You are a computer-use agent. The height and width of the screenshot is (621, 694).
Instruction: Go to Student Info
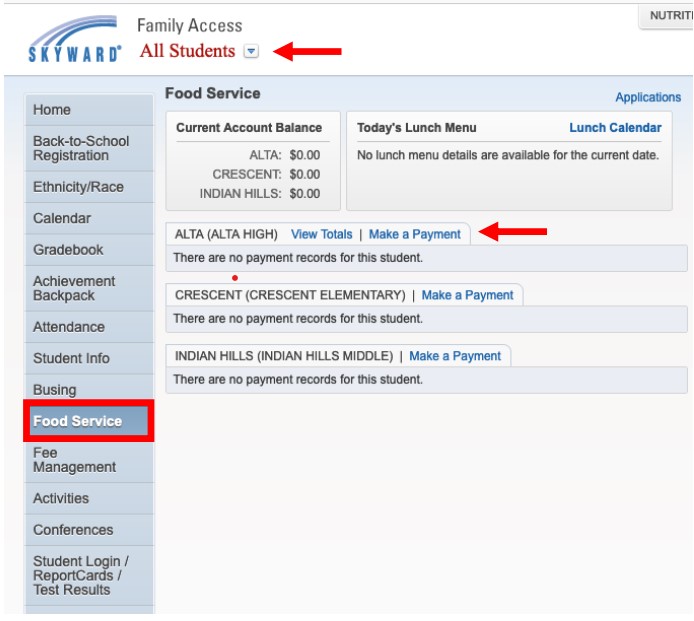tap(71, 358)
